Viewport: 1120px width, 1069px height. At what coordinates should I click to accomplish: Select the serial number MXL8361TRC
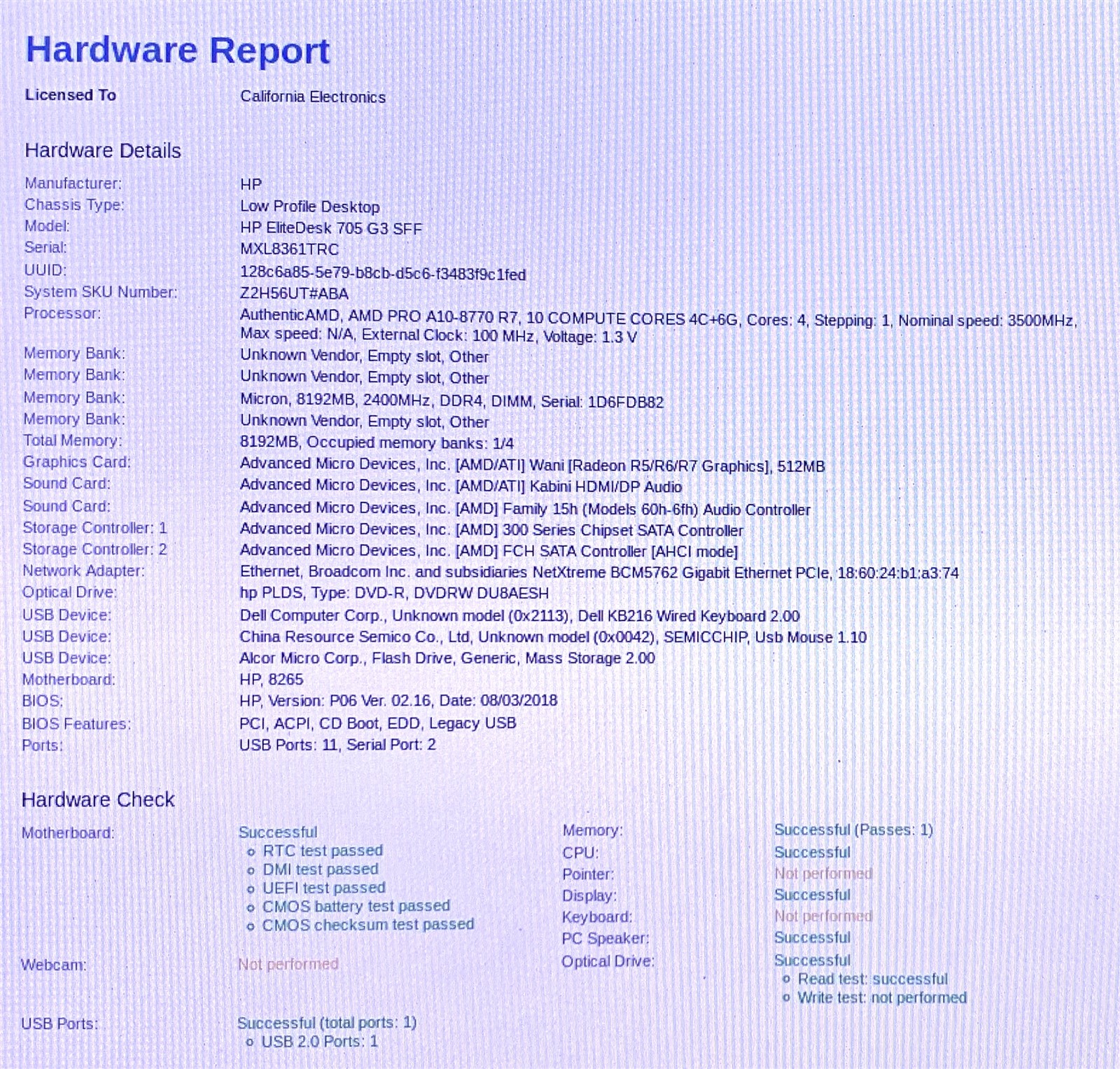coord(289,249)
